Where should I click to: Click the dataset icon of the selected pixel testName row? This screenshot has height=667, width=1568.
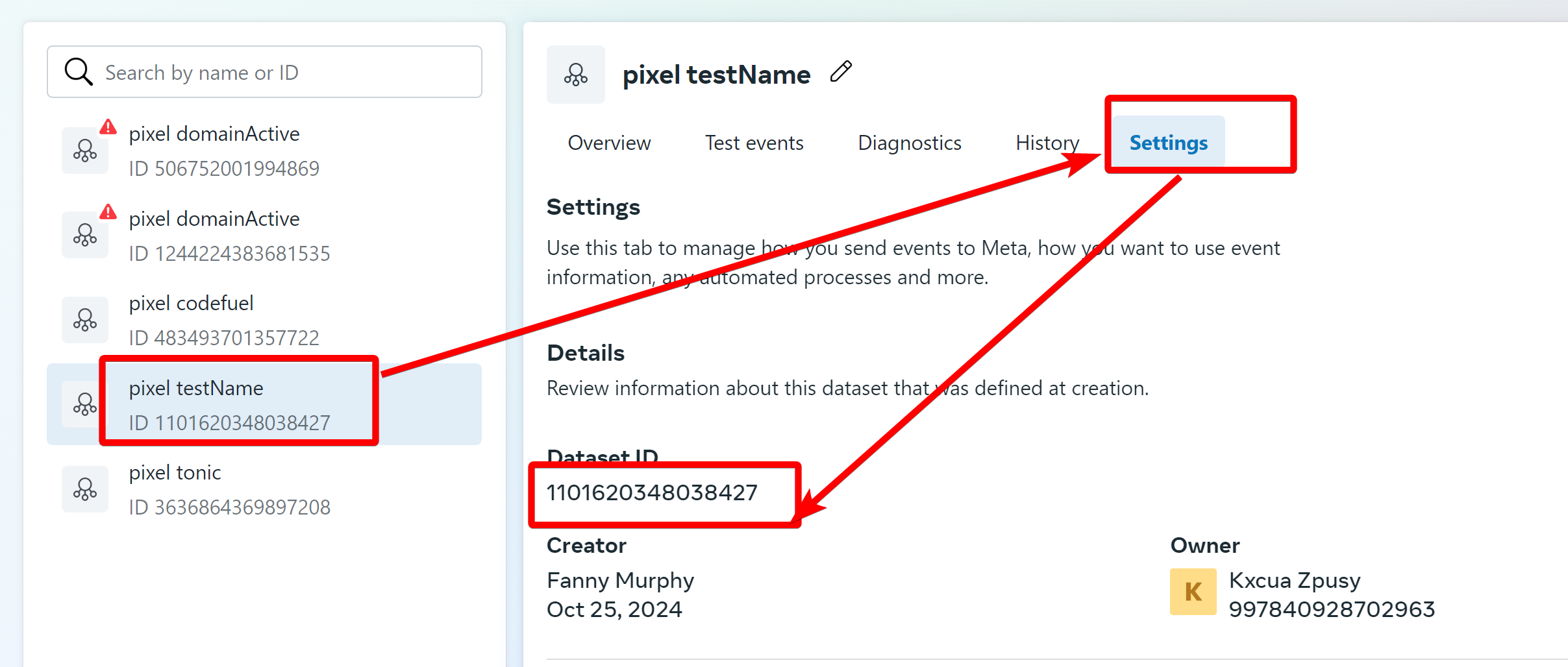pos(85,404)
